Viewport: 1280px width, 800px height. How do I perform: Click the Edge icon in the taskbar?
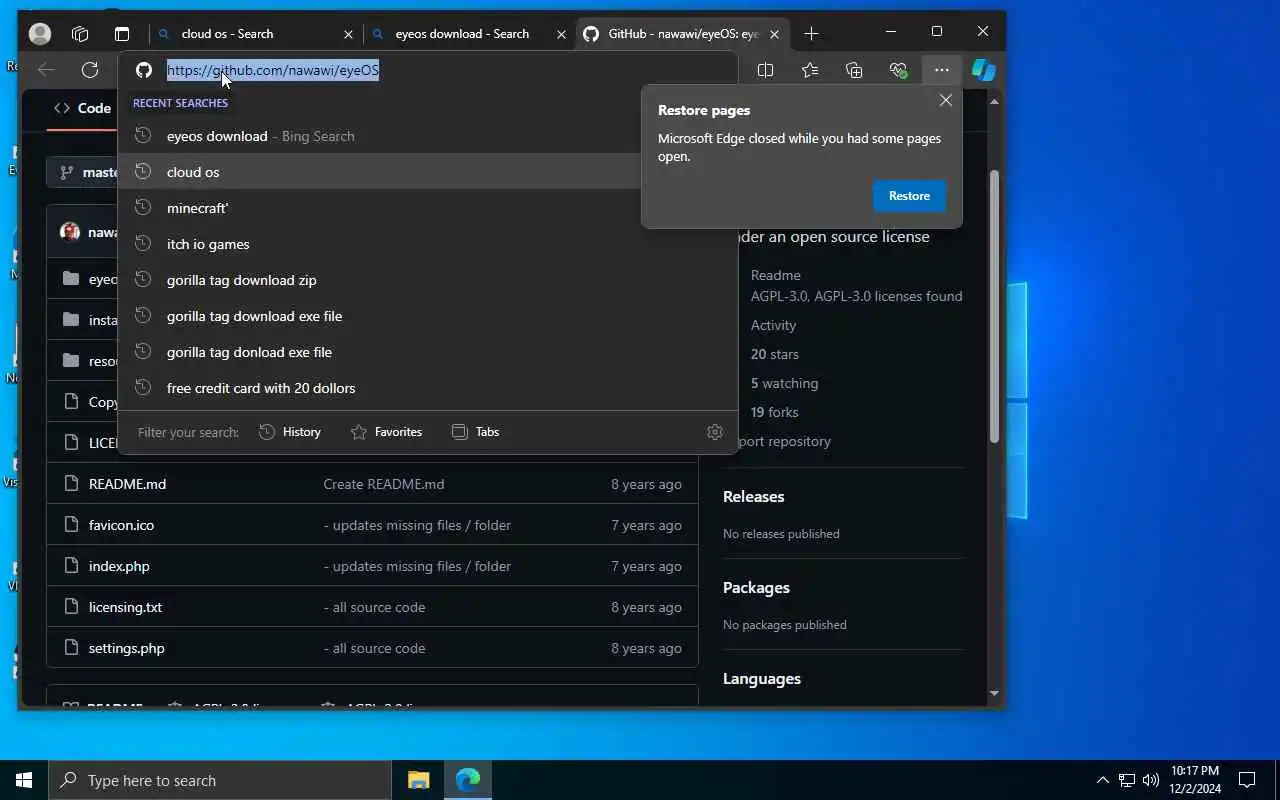click(x=468, y=780)
